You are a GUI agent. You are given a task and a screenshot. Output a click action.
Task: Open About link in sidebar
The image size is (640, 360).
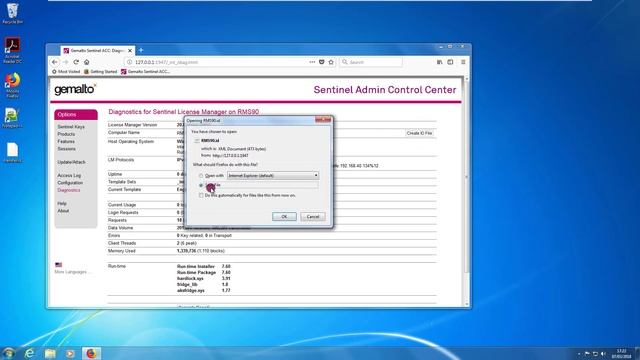63,211
